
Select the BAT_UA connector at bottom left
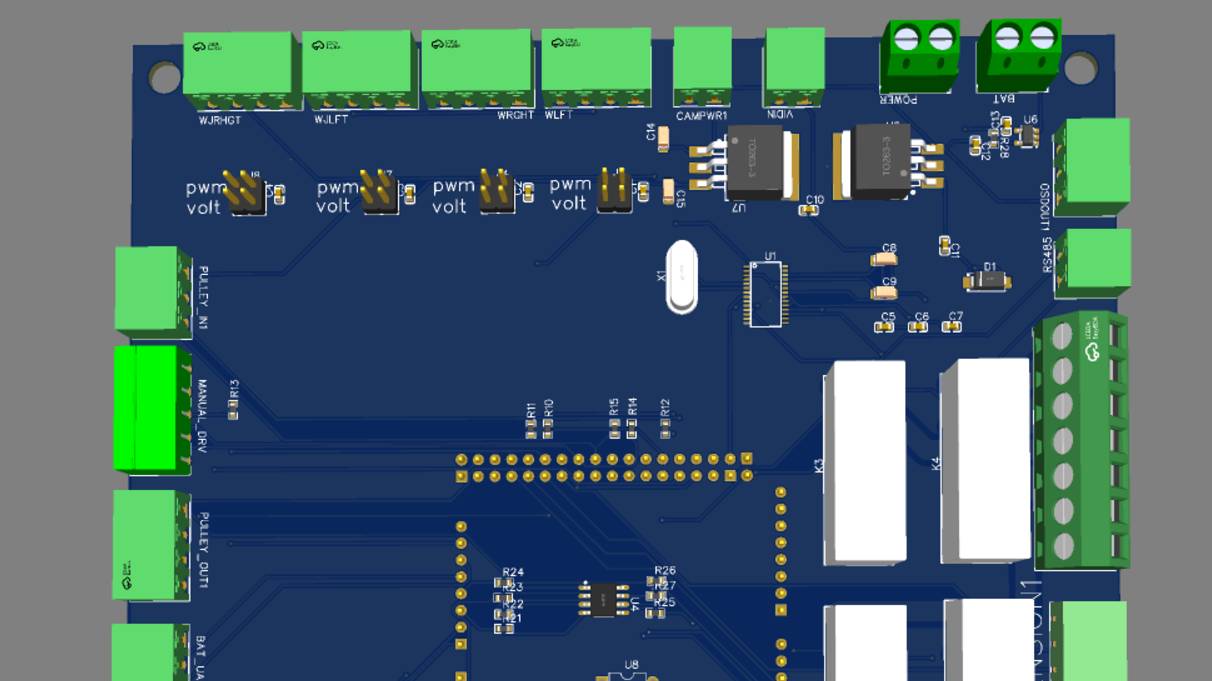tap(150, 652)
